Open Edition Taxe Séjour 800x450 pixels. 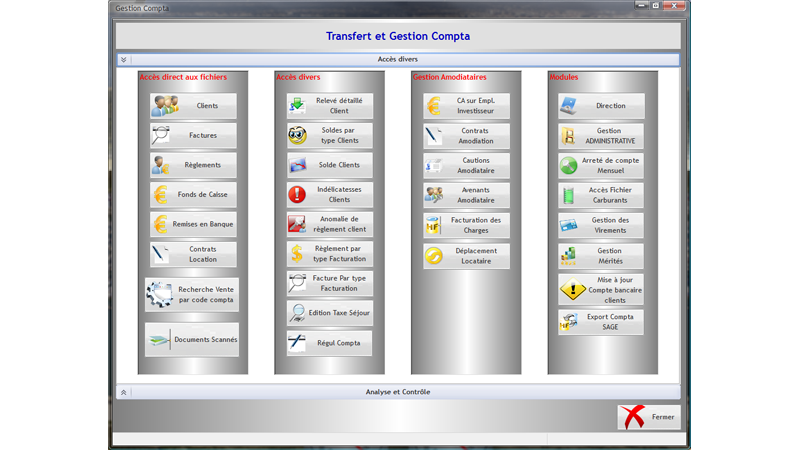[330, 313]
